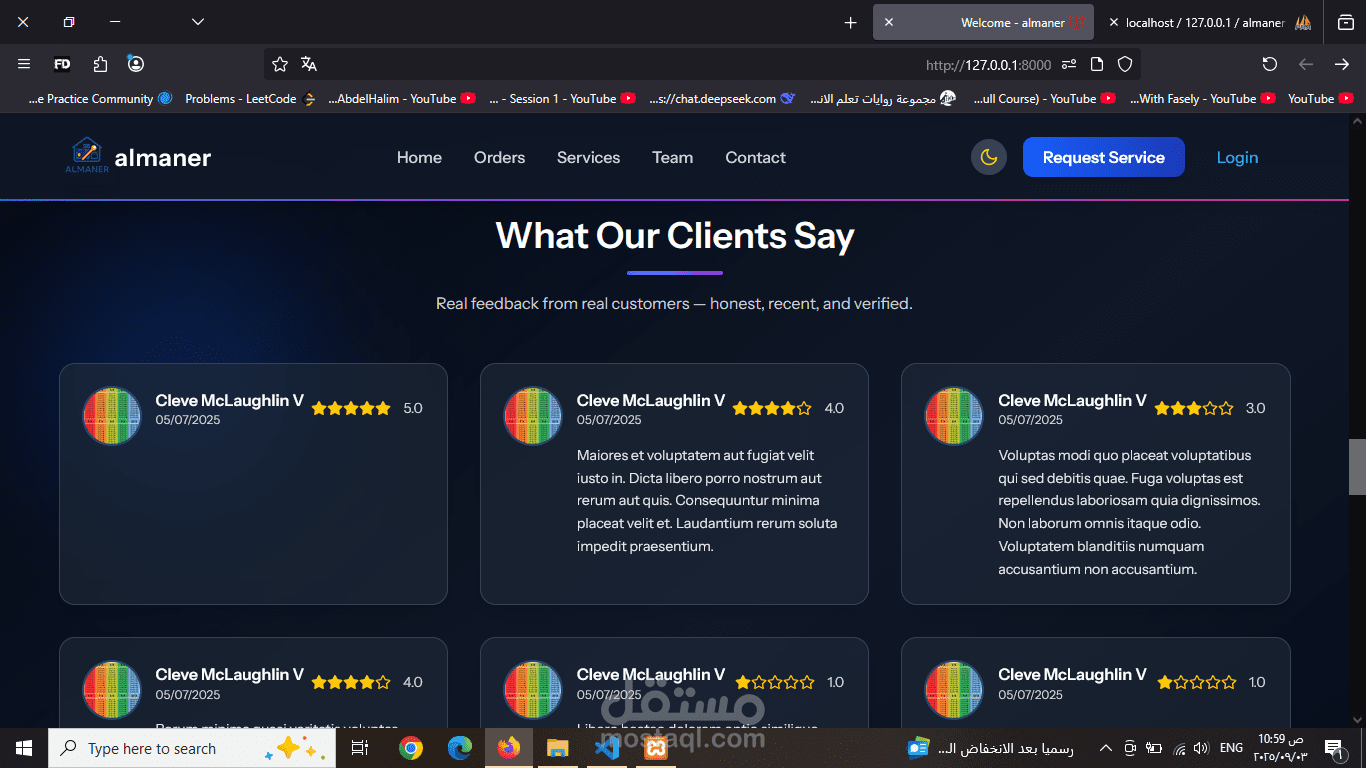This screenshot has width=1366, height=768.
Task: Open the AbdelHalim - YouTube bookmark
Action: [x=402, y=98]
